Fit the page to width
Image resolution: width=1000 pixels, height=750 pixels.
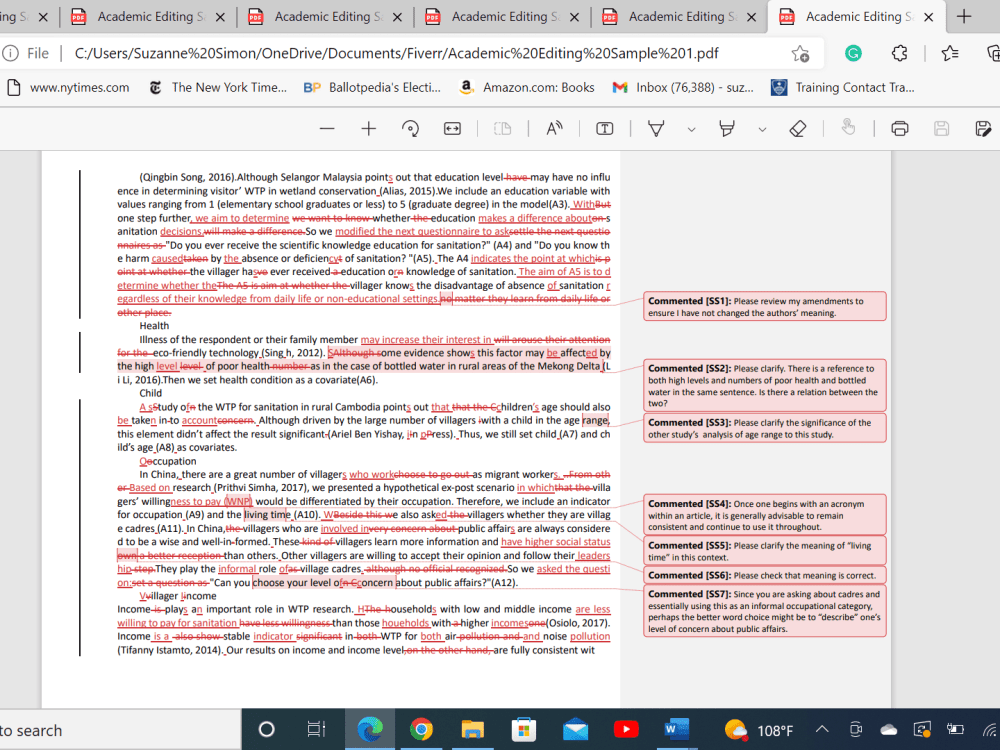point(452,128)
